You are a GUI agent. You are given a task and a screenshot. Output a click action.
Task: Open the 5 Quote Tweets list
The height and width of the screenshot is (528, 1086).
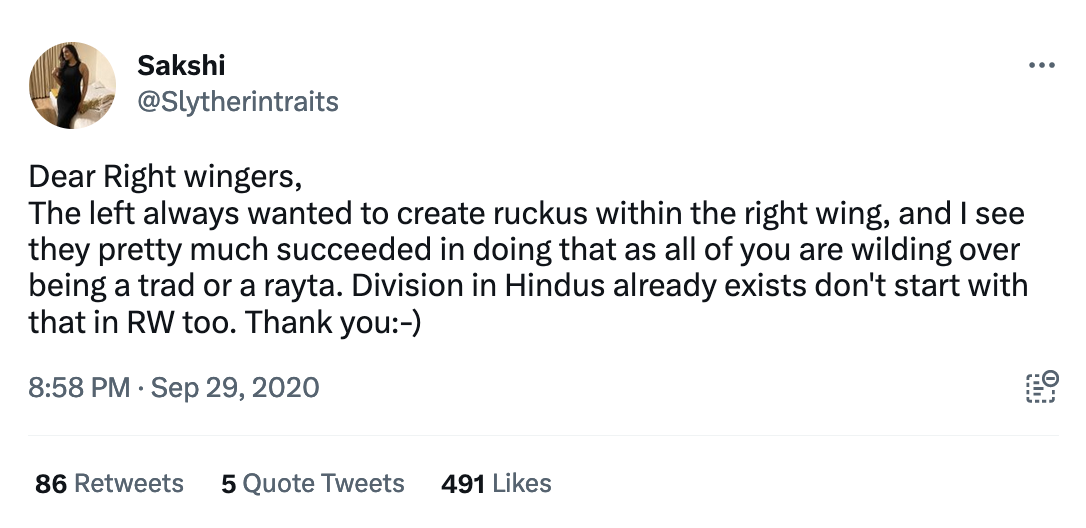click(312, 484)
